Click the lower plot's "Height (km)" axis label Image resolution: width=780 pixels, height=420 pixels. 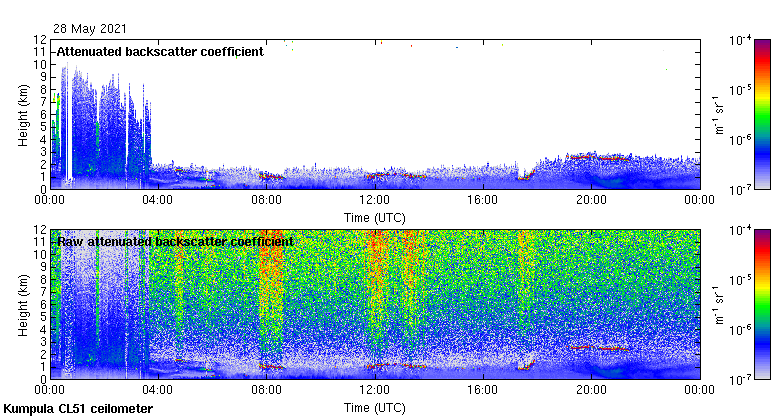point(23,306)
